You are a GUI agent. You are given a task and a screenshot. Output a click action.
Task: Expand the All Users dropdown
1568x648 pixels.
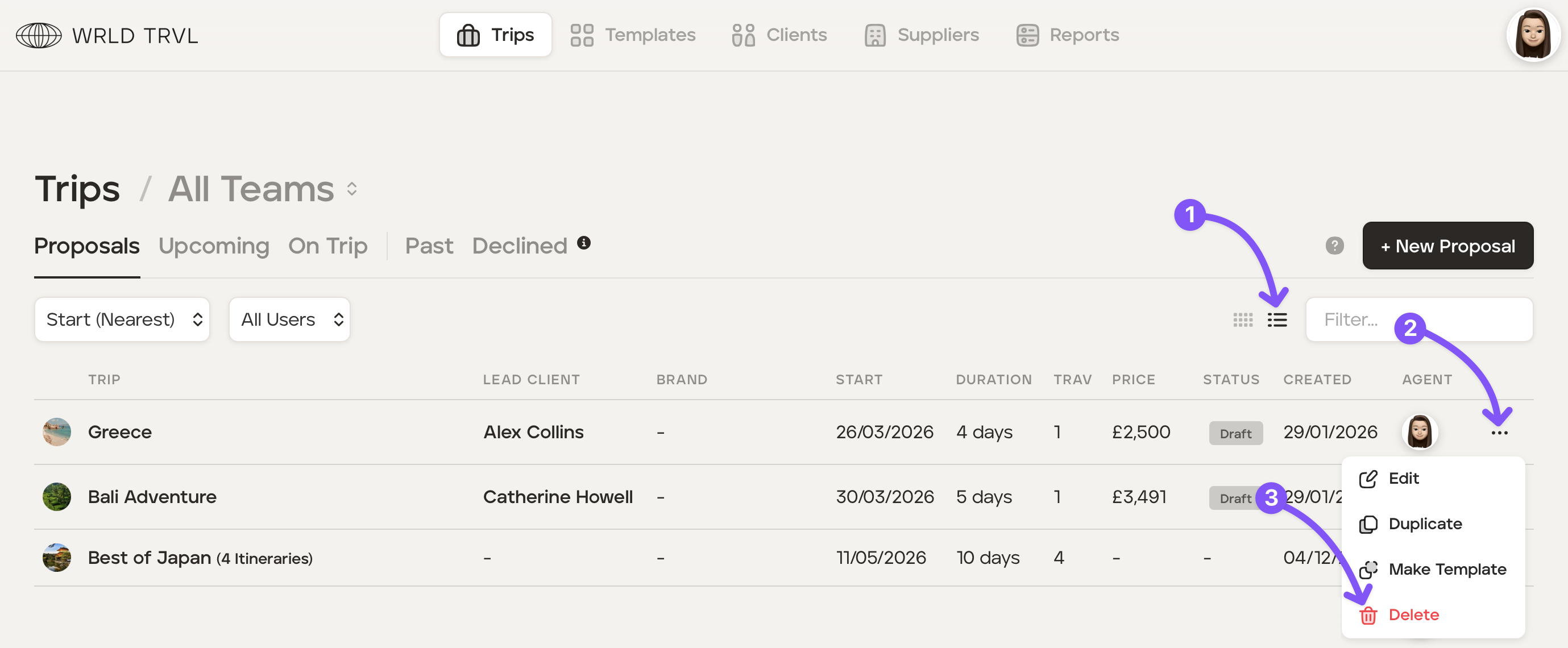pyautogui.click(x=290, y=319)
